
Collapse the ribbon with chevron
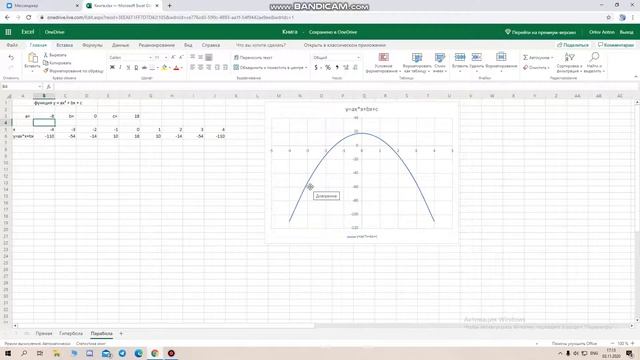[635, 77]
